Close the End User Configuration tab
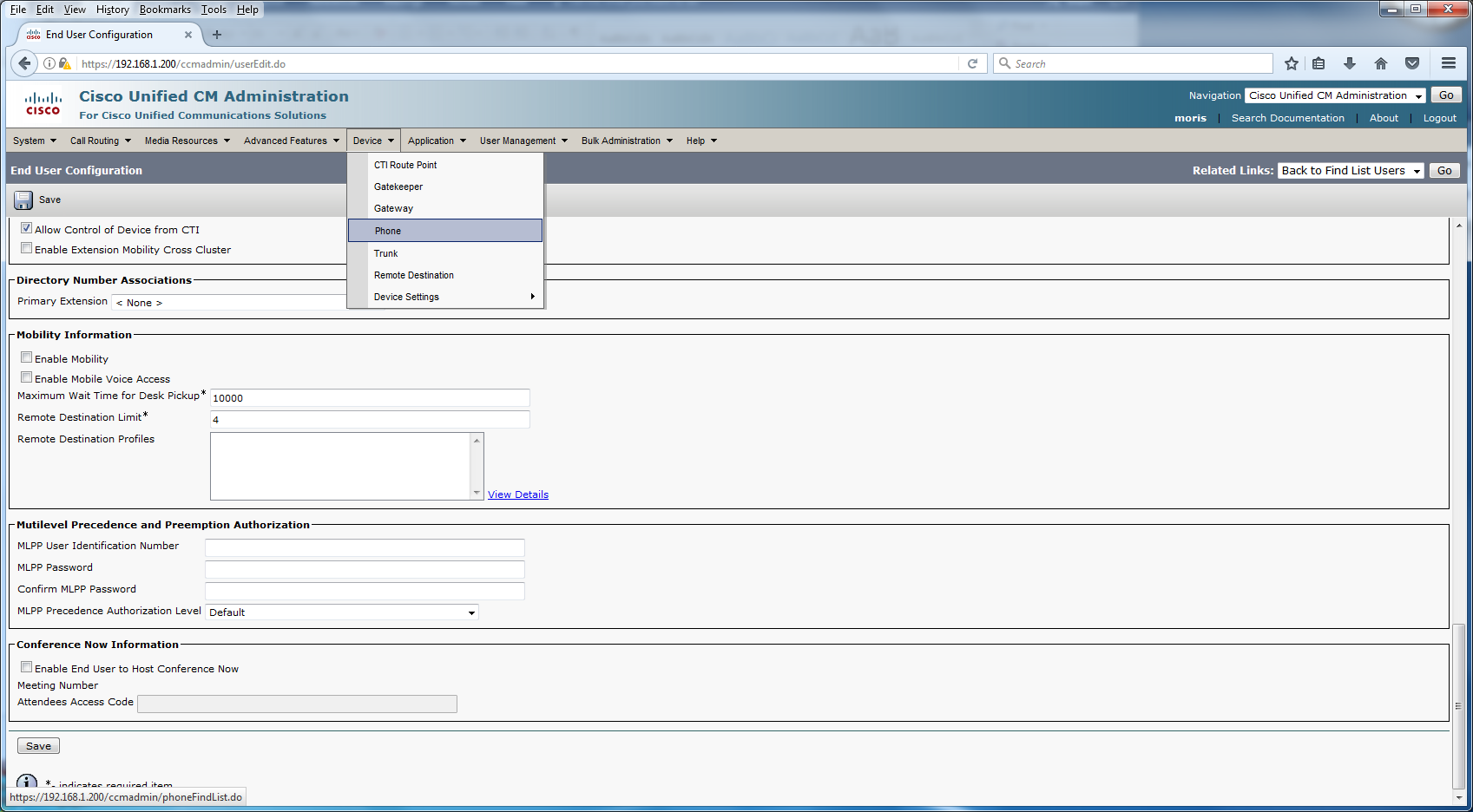 (x=188, y=35)
